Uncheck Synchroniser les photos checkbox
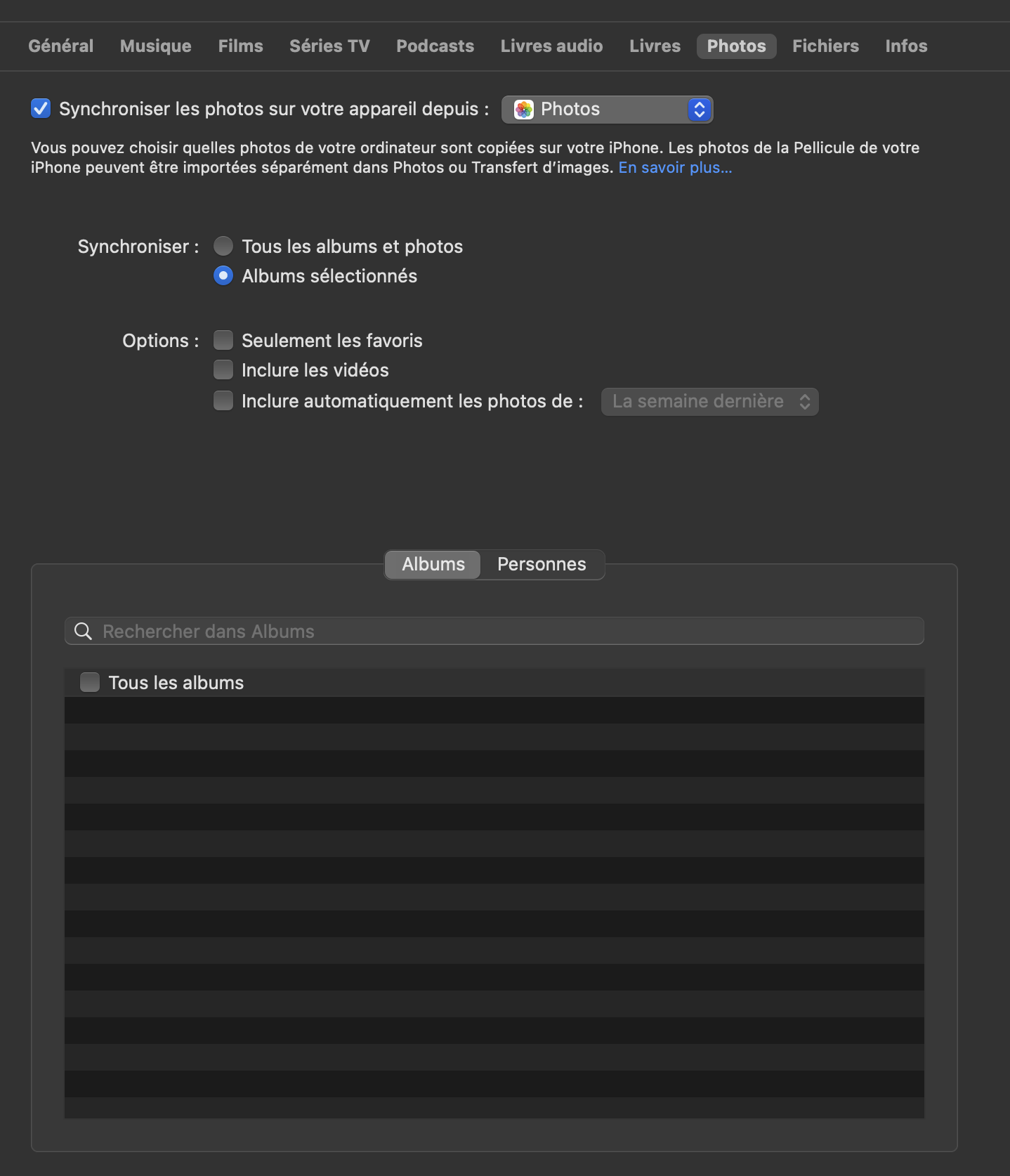The width and height of the screenshot is (1010, 1176). (41, 109)
